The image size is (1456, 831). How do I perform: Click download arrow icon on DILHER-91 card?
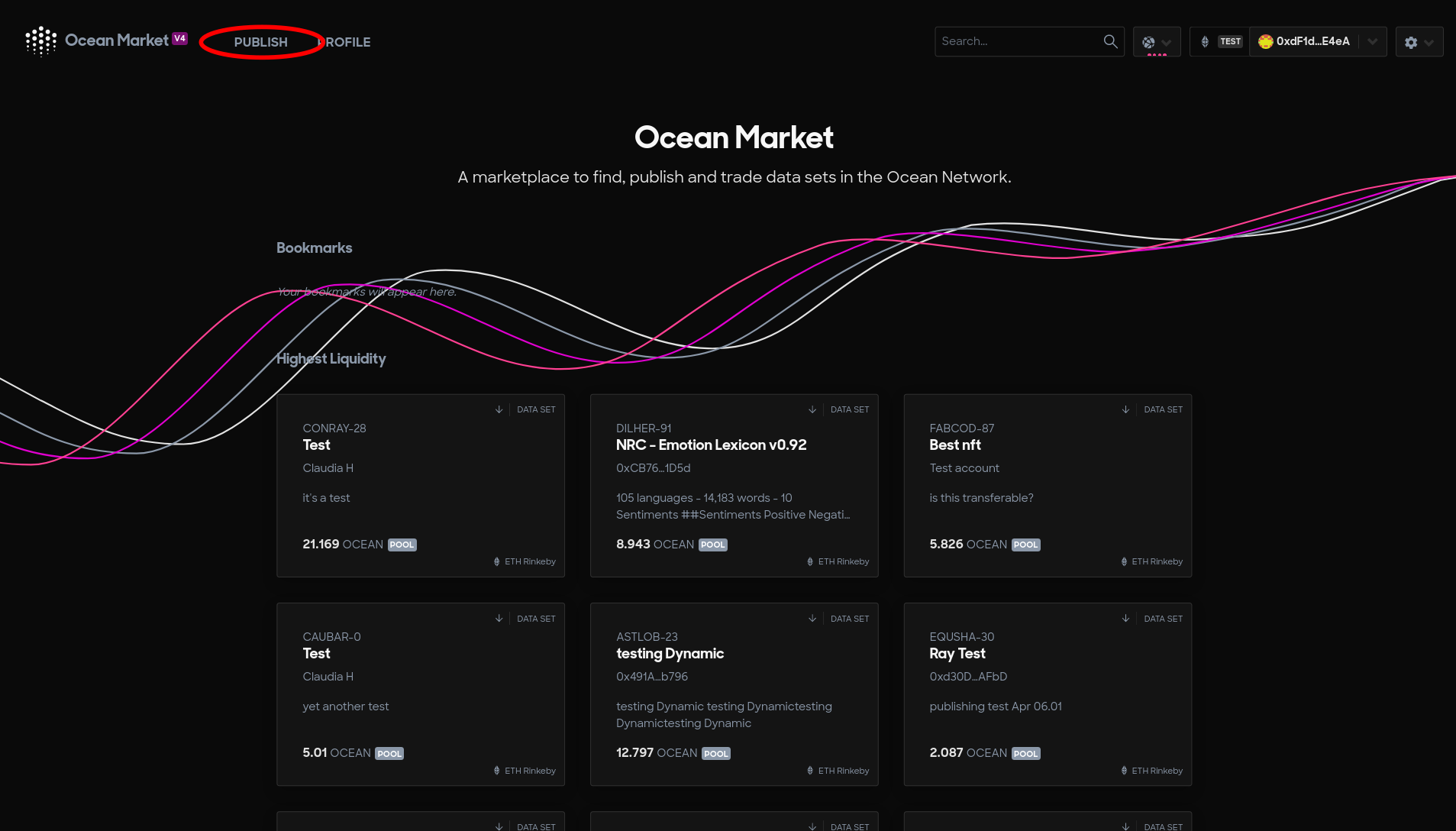[812, 409]
